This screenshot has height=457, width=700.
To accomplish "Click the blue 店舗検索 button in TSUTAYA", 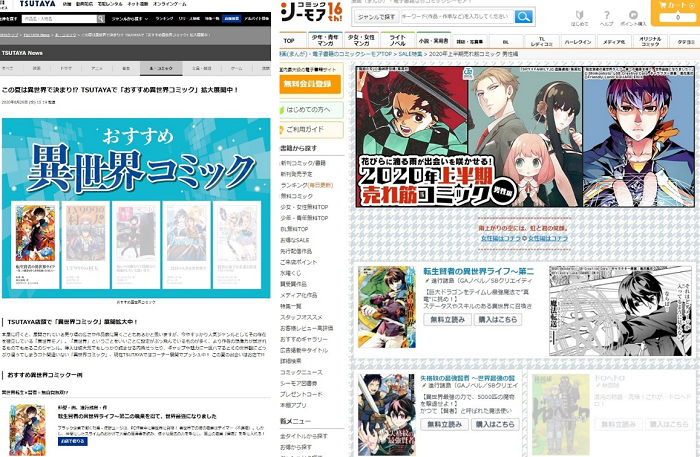I will [x=232, y=19].
